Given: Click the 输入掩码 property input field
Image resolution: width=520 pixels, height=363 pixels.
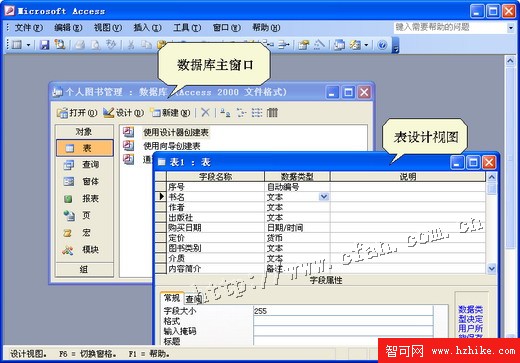Looking at the screenshot, I should coord(343,331).
